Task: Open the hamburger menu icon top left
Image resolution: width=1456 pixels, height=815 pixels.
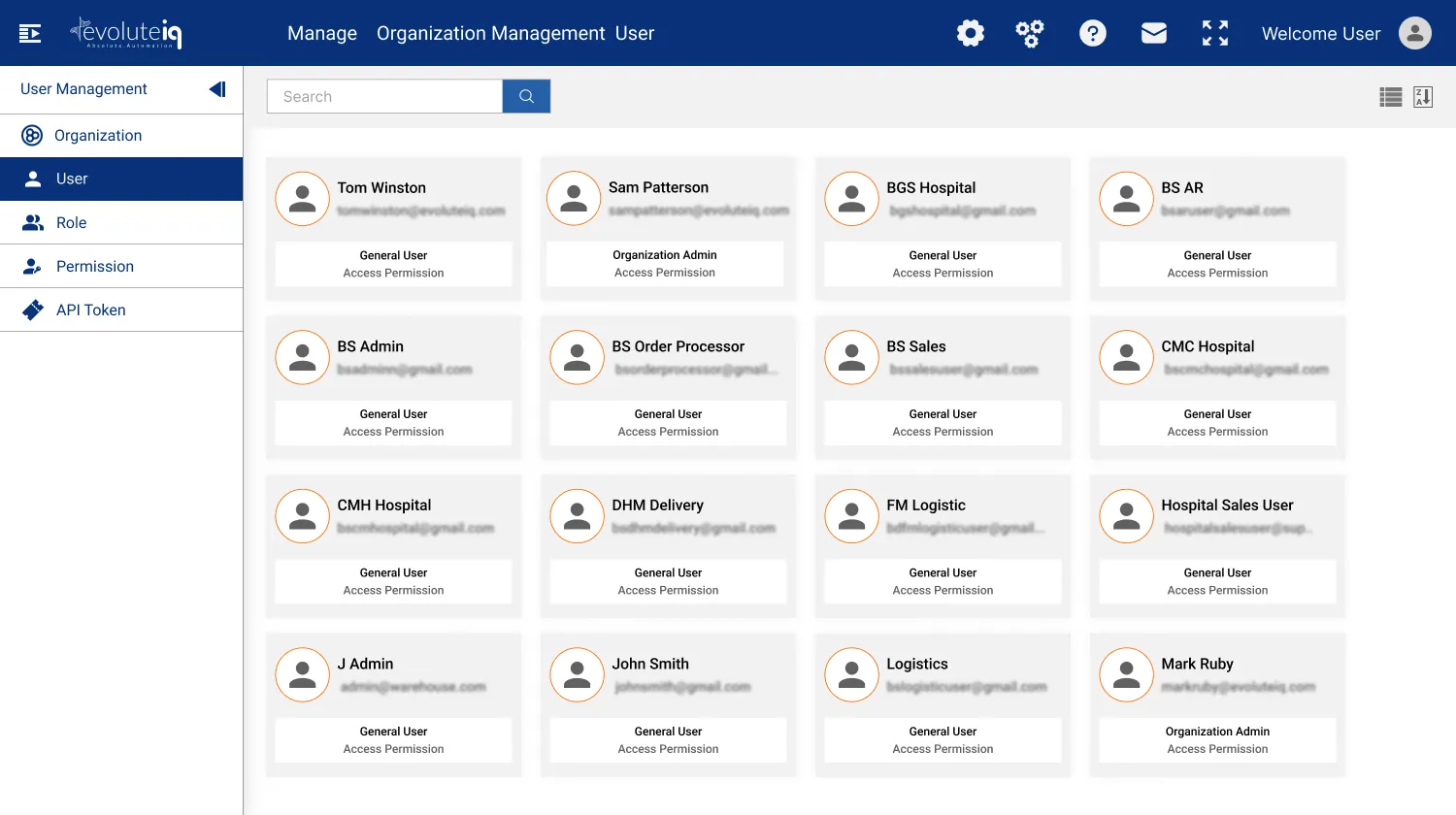Action: tap(29, 32)
